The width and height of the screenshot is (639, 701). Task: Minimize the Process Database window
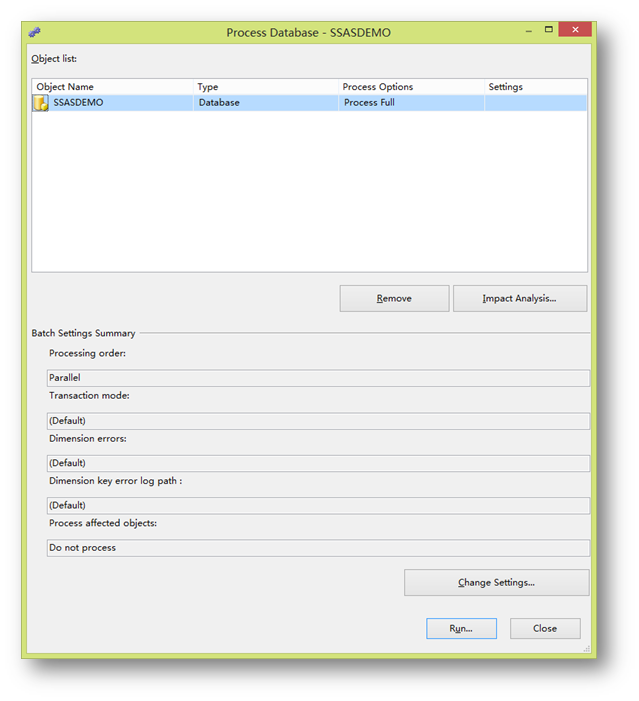(529, 30)
